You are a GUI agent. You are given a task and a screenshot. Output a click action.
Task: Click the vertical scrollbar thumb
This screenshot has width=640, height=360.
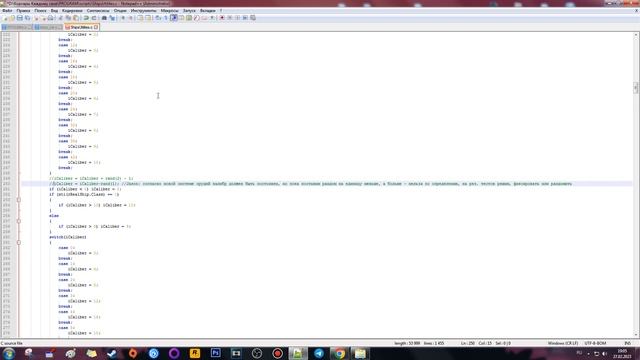click(636, 88)
